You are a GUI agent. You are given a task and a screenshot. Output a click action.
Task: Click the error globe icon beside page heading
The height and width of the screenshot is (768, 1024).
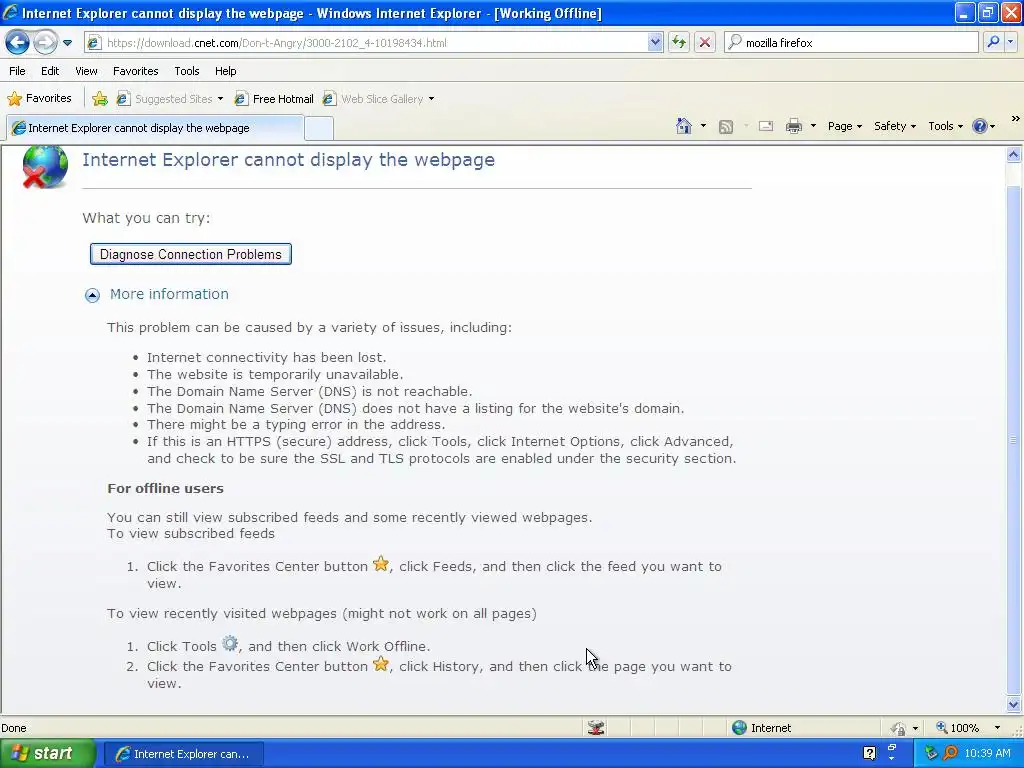pos(44,167)
